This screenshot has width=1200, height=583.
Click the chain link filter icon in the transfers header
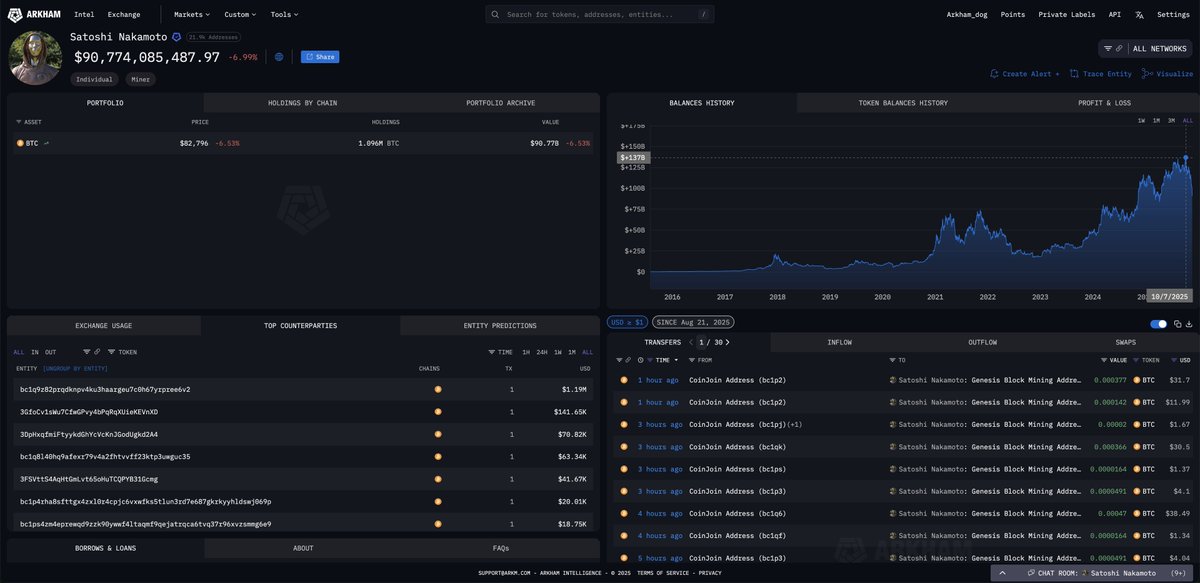click(627, 360)
